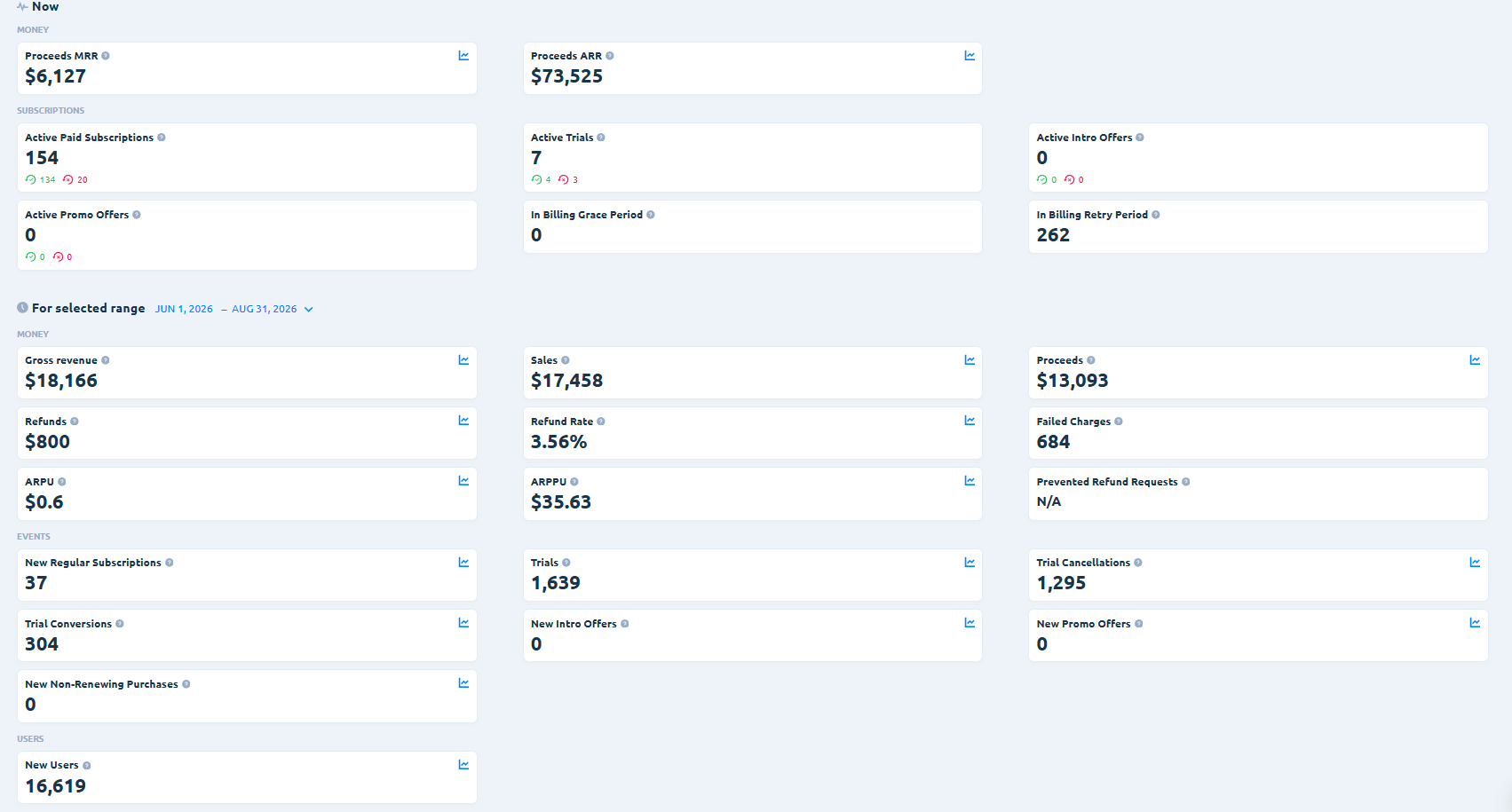The width and height of the screenshot is (1512, 812).
Task: Expand the selected date range chevron
Action: click(309, 310)
